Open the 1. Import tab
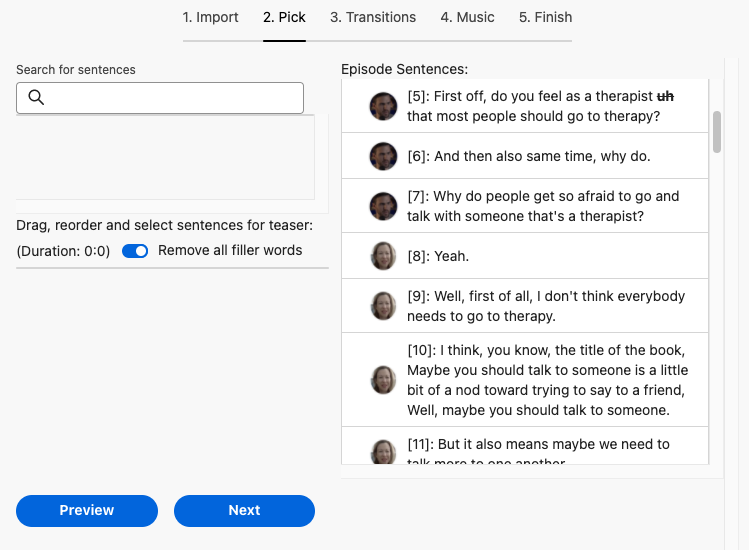The width and height of the screenshot is (749, 550). [x=210, y=17]
